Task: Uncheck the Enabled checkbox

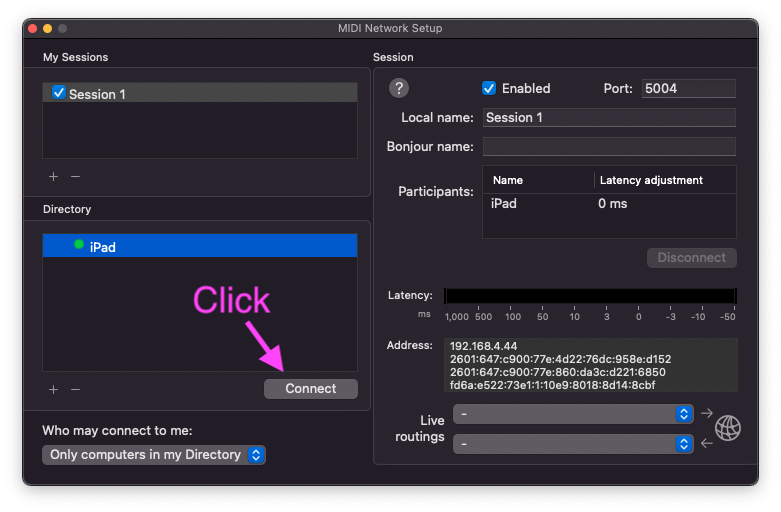Action: (x=489, y=88)
